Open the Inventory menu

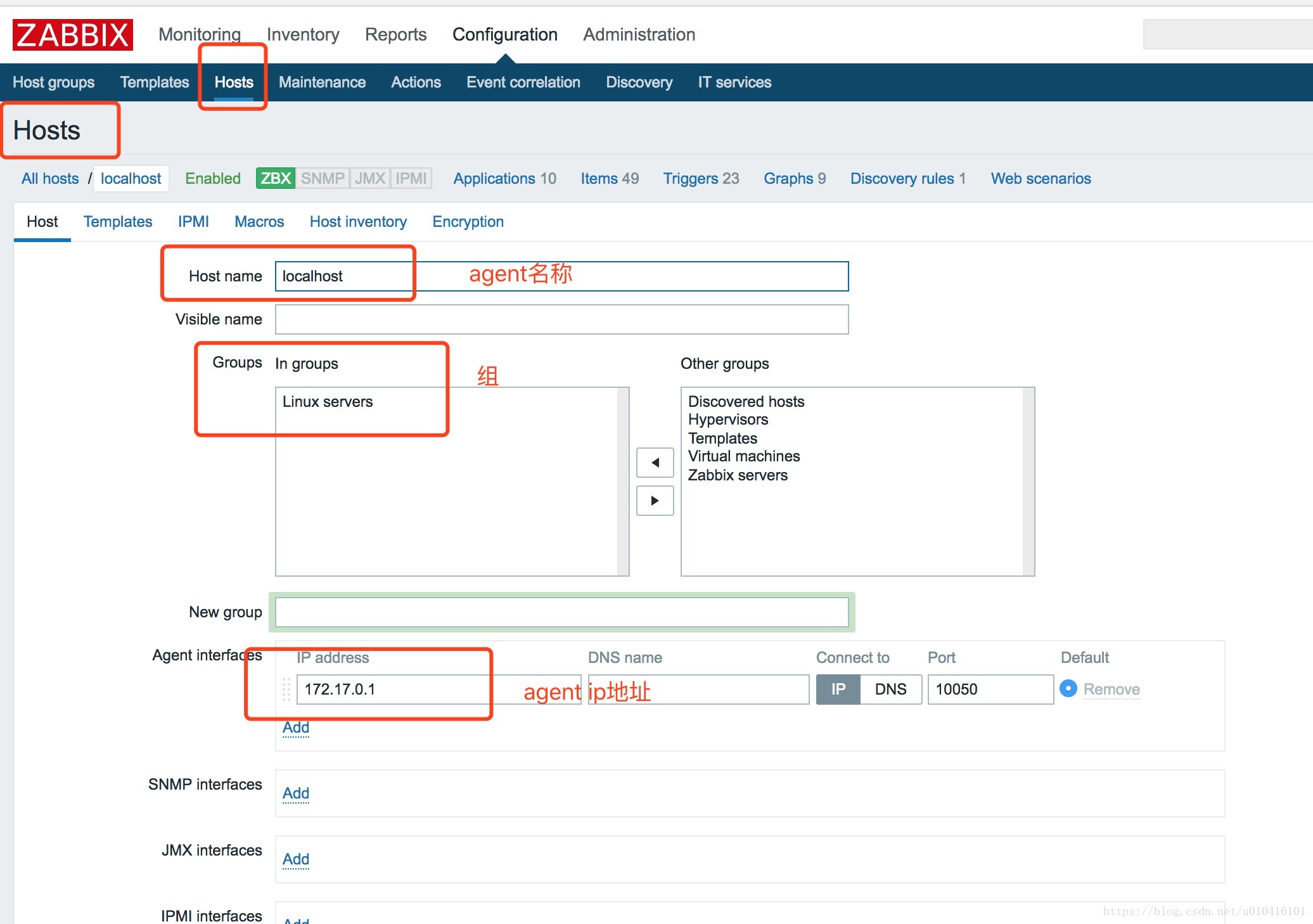pyautogui.click(x=303, y=34)
